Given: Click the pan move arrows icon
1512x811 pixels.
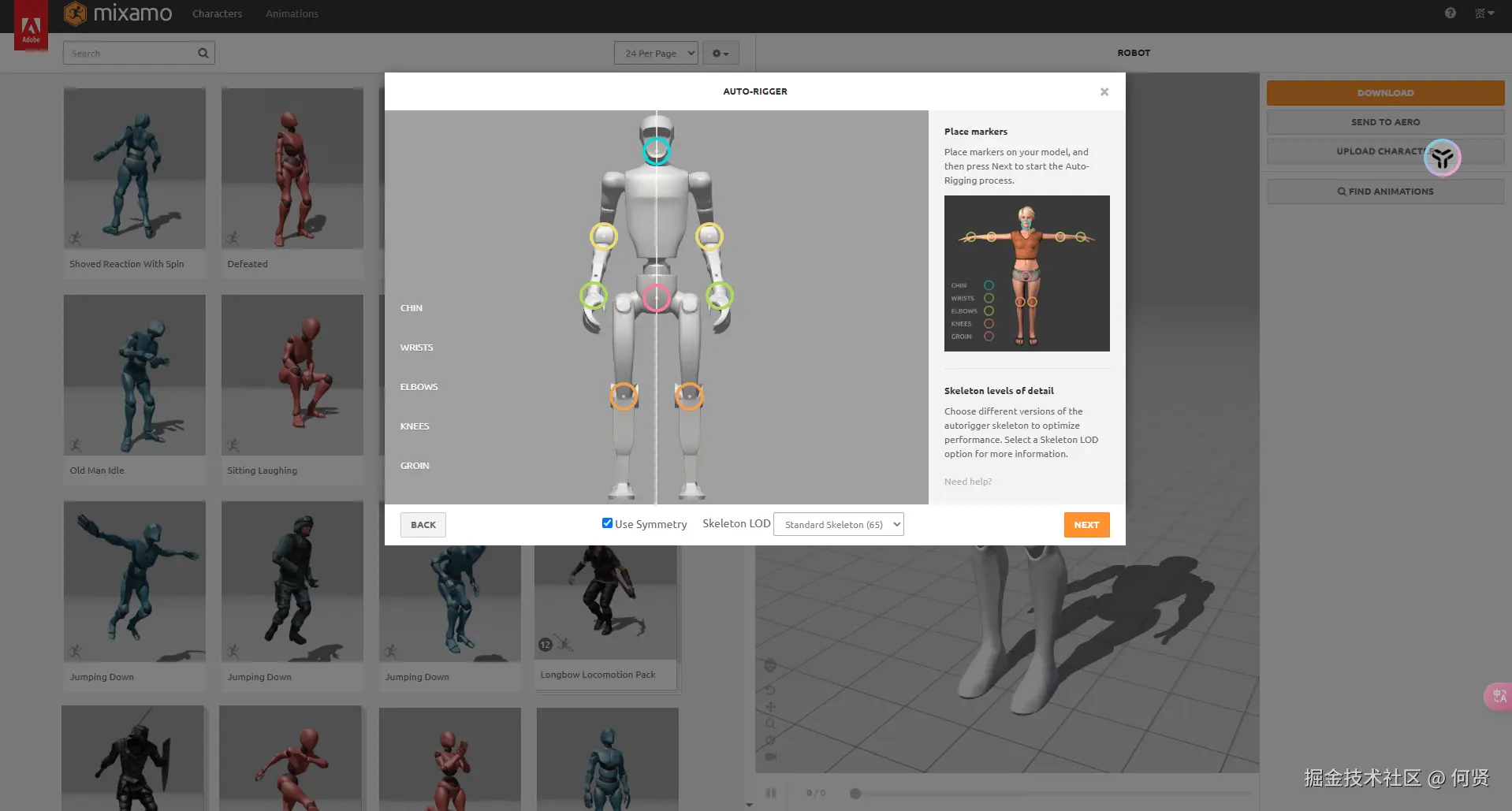Looking at the screenshot, I should [x=770, y=707].
